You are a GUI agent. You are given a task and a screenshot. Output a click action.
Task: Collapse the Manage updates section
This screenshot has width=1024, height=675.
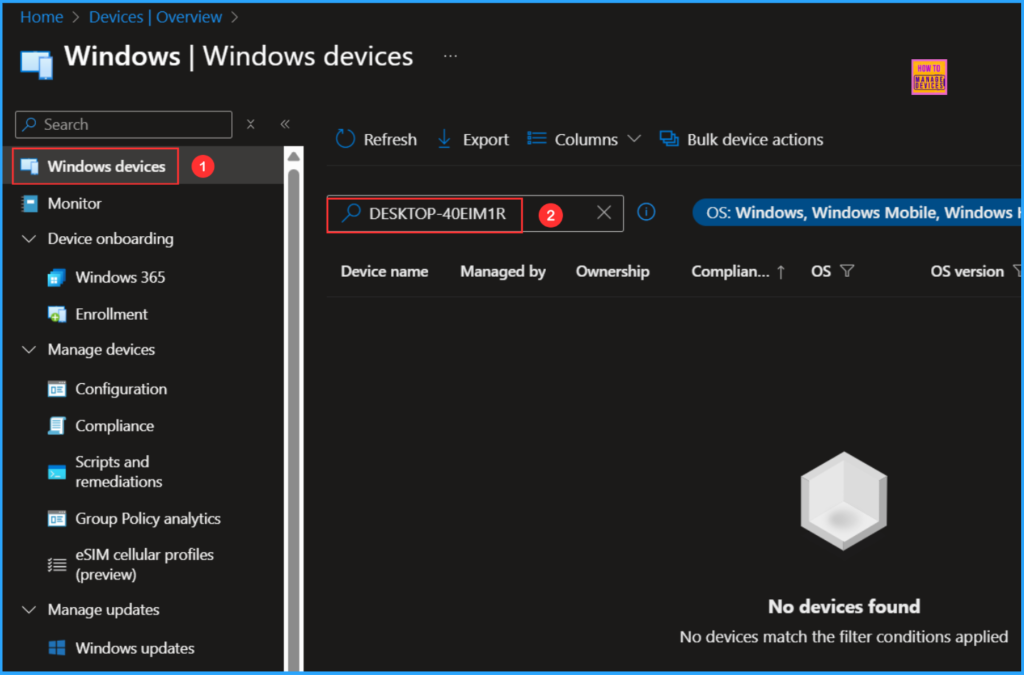(x=29, y=610)
